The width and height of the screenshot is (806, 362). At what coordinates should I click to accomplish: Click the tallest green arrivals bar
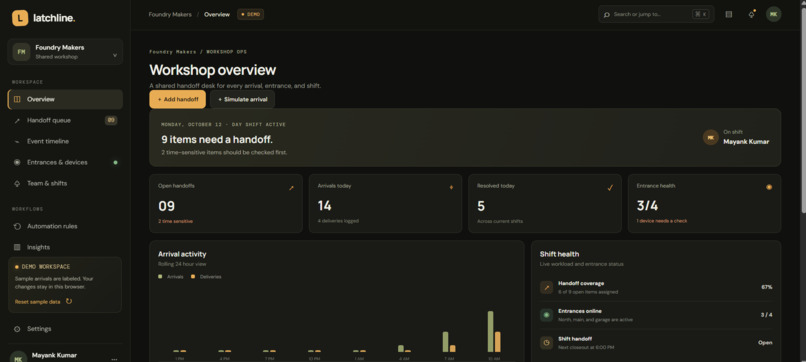pyautogui.click(x=490, y=332)
